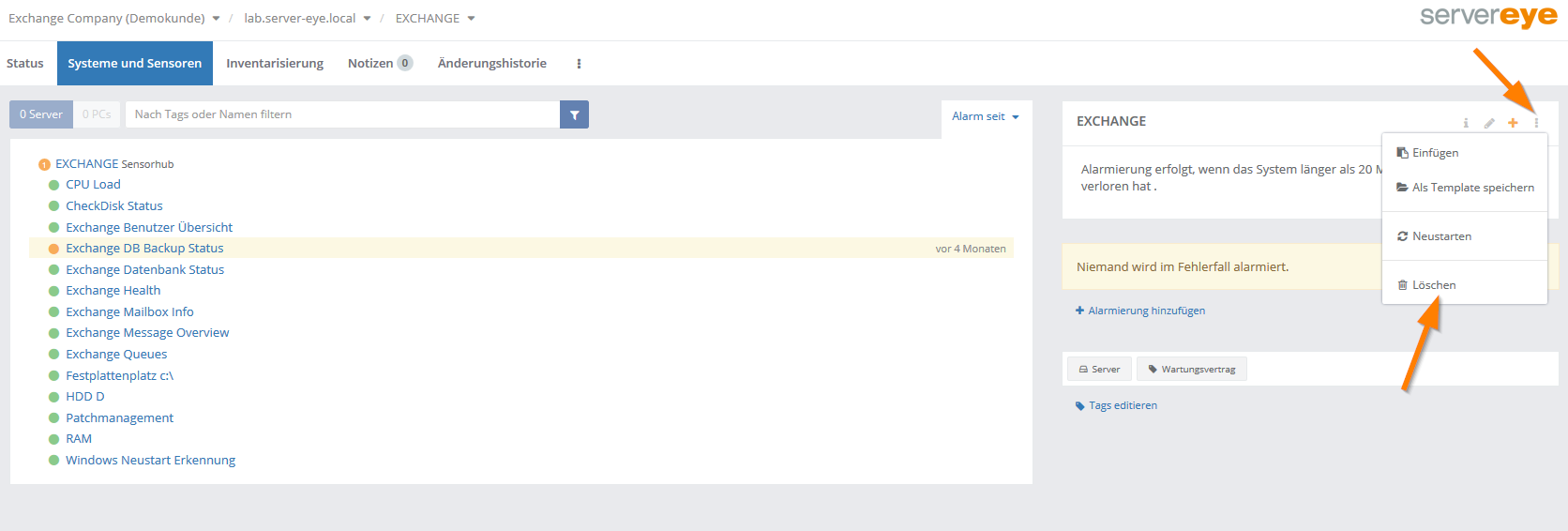
Task: Click the tags or names filter field
Action: pyautogui.click(x=342, y=114)
